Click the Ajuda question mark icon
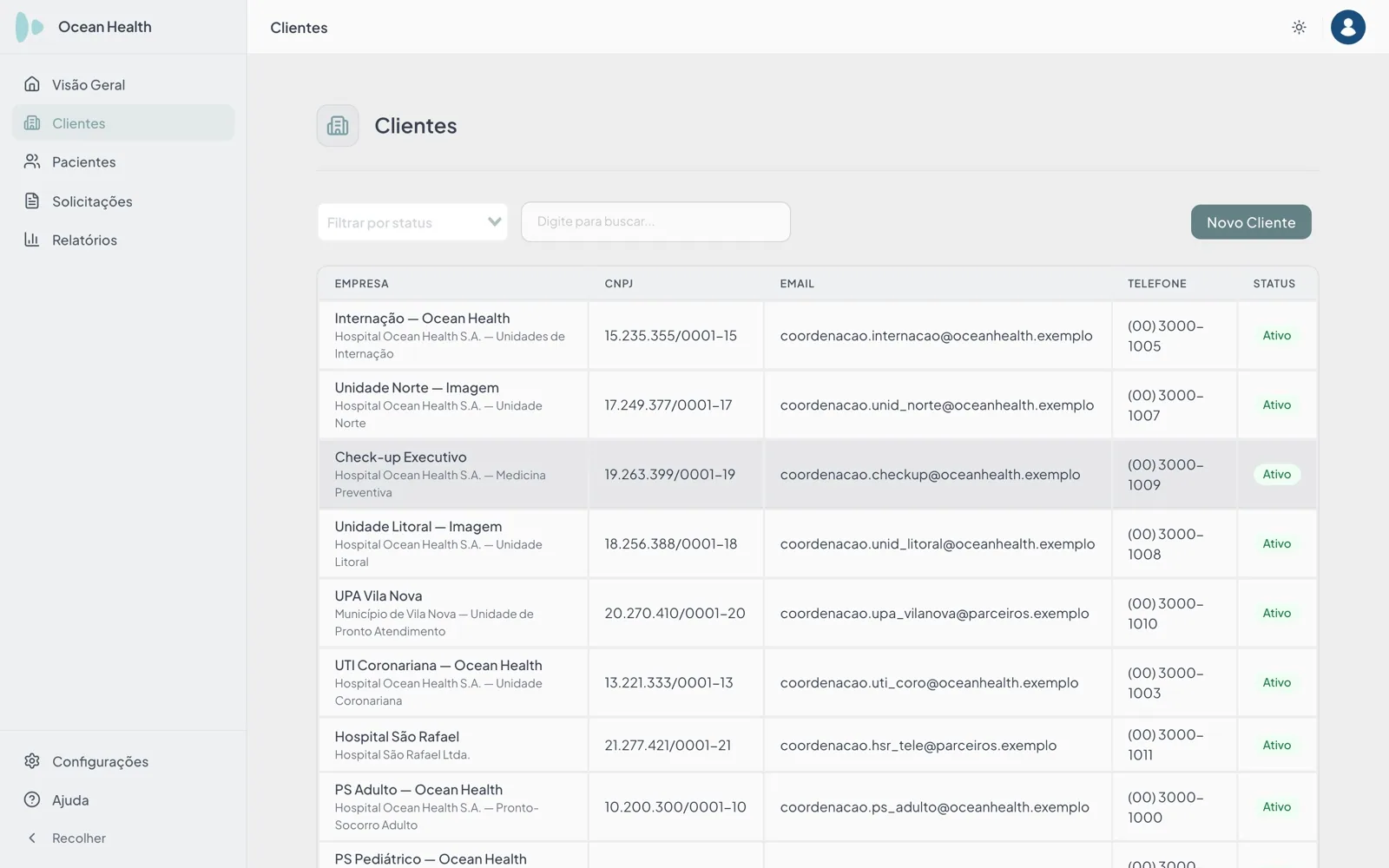The height and width of the screenshot is (868, 1389). tap(32, 799)
